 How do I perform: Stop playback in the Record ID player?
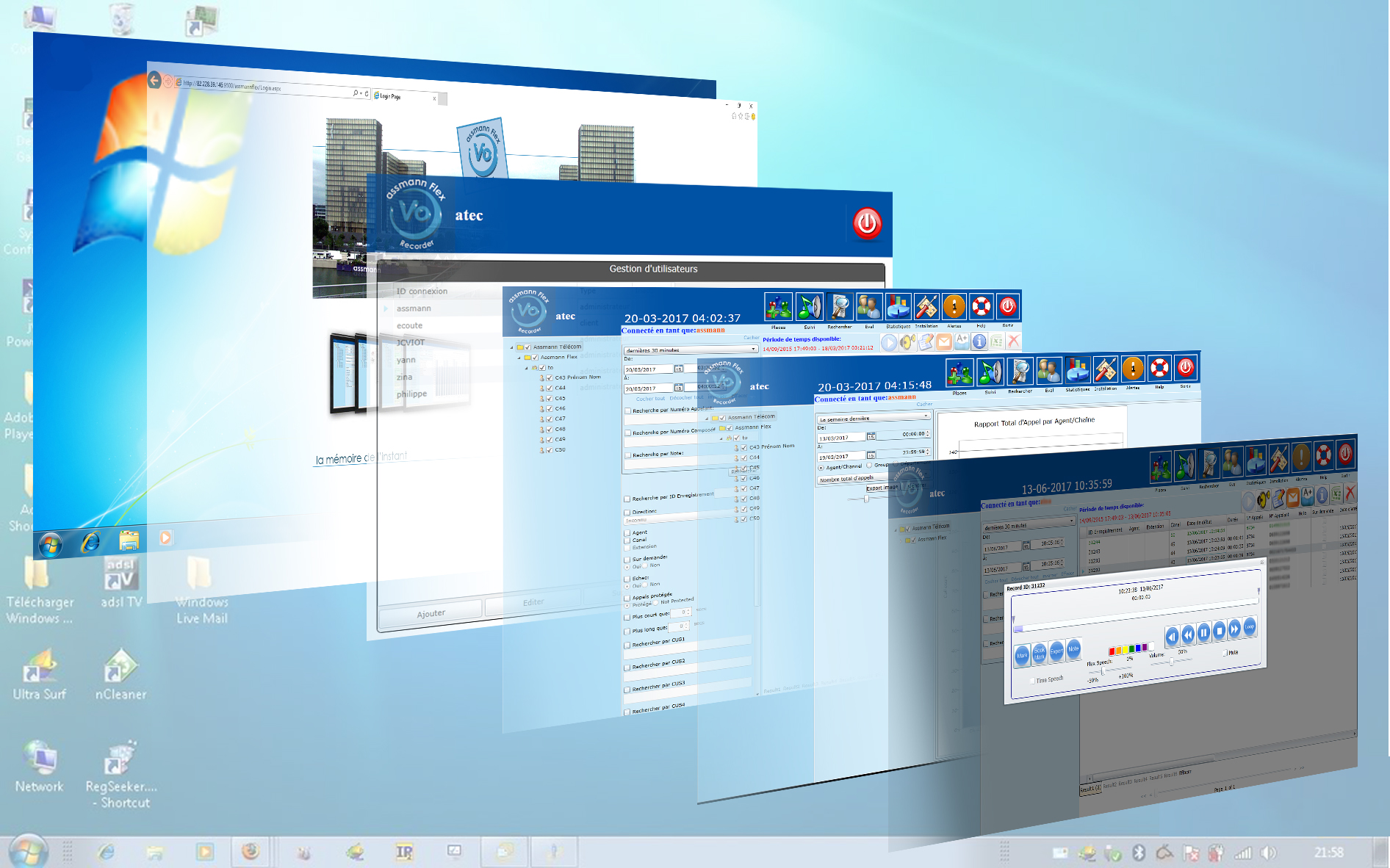point(1220,630)
